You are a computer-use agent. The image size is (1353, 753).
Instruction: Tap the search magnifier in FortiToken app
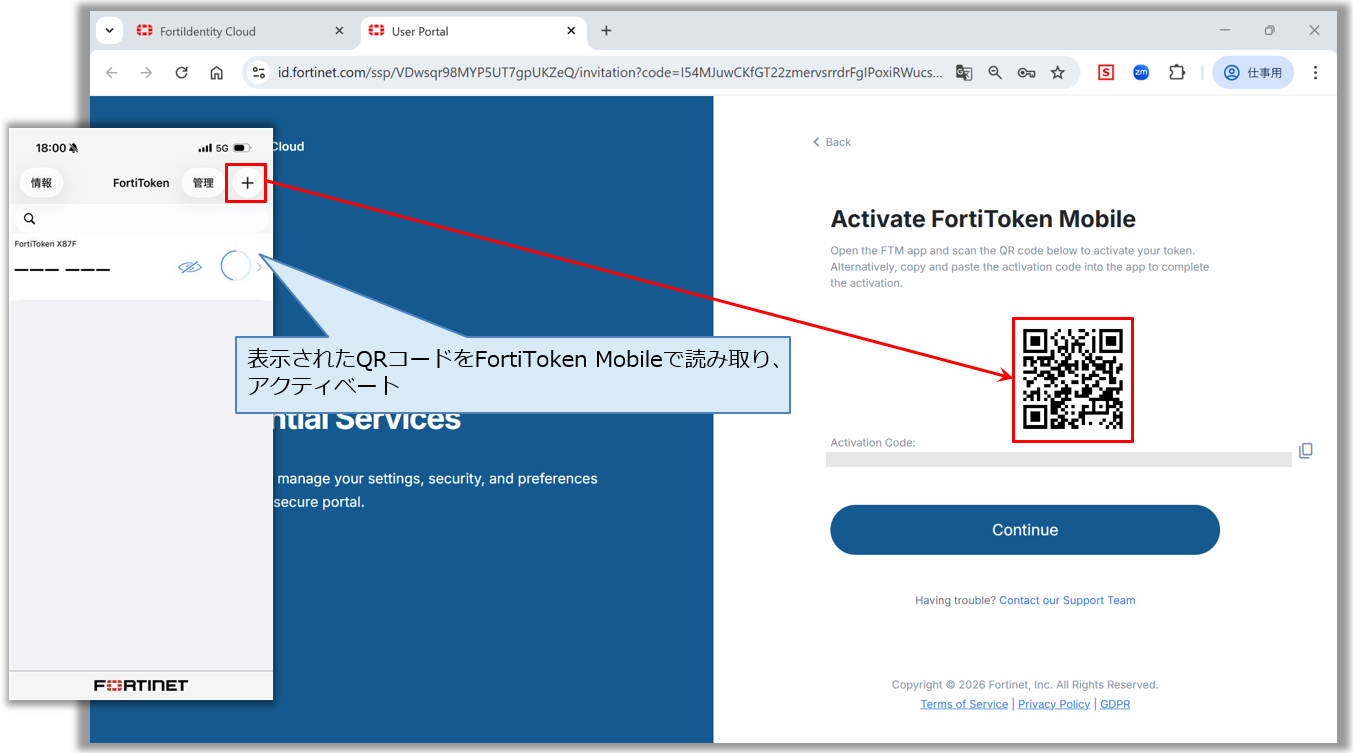[29, 219]
